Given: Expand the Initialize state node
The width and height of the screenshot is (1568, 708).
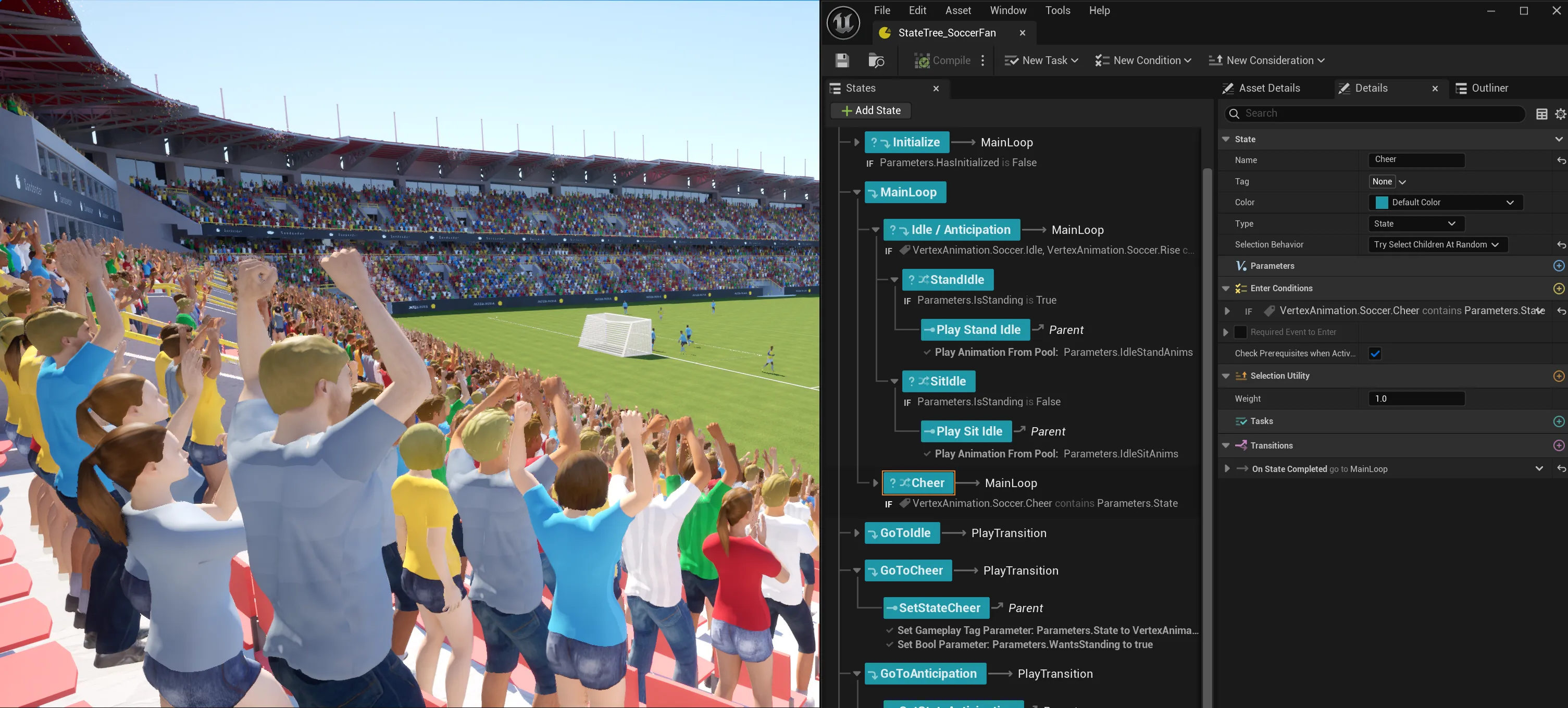Looking at the screenshot, I should 856,142.
